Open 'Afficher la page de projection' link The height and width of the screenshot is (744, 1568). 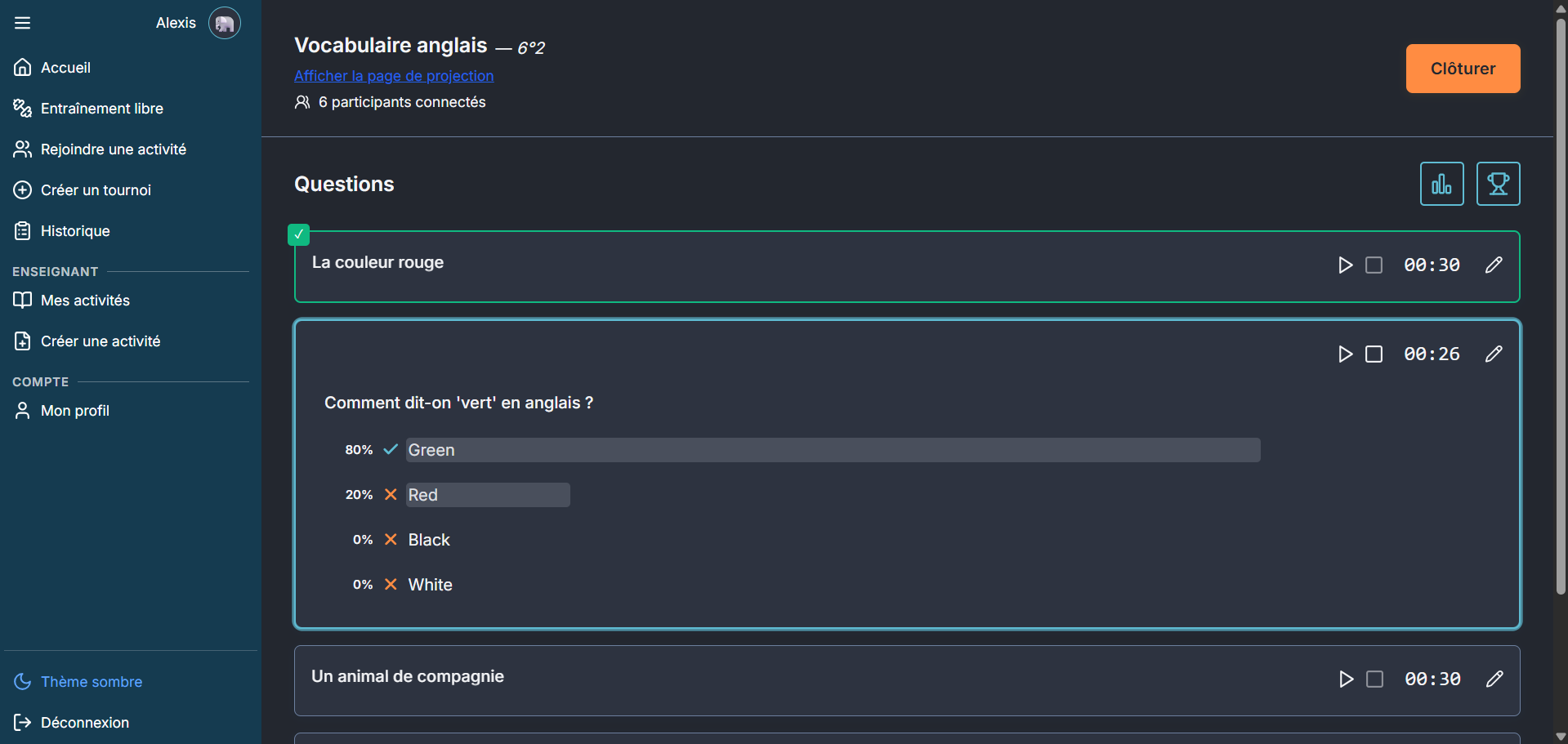click(x=394, y=76)
